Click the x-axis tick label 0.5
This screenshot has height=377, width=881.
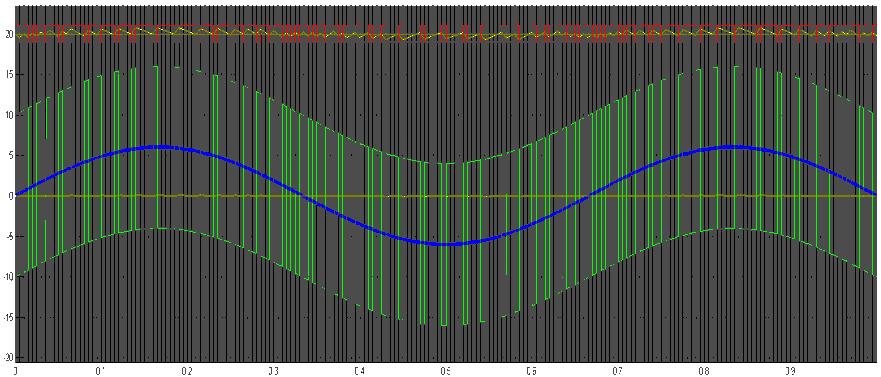click(x=446, y=371)
